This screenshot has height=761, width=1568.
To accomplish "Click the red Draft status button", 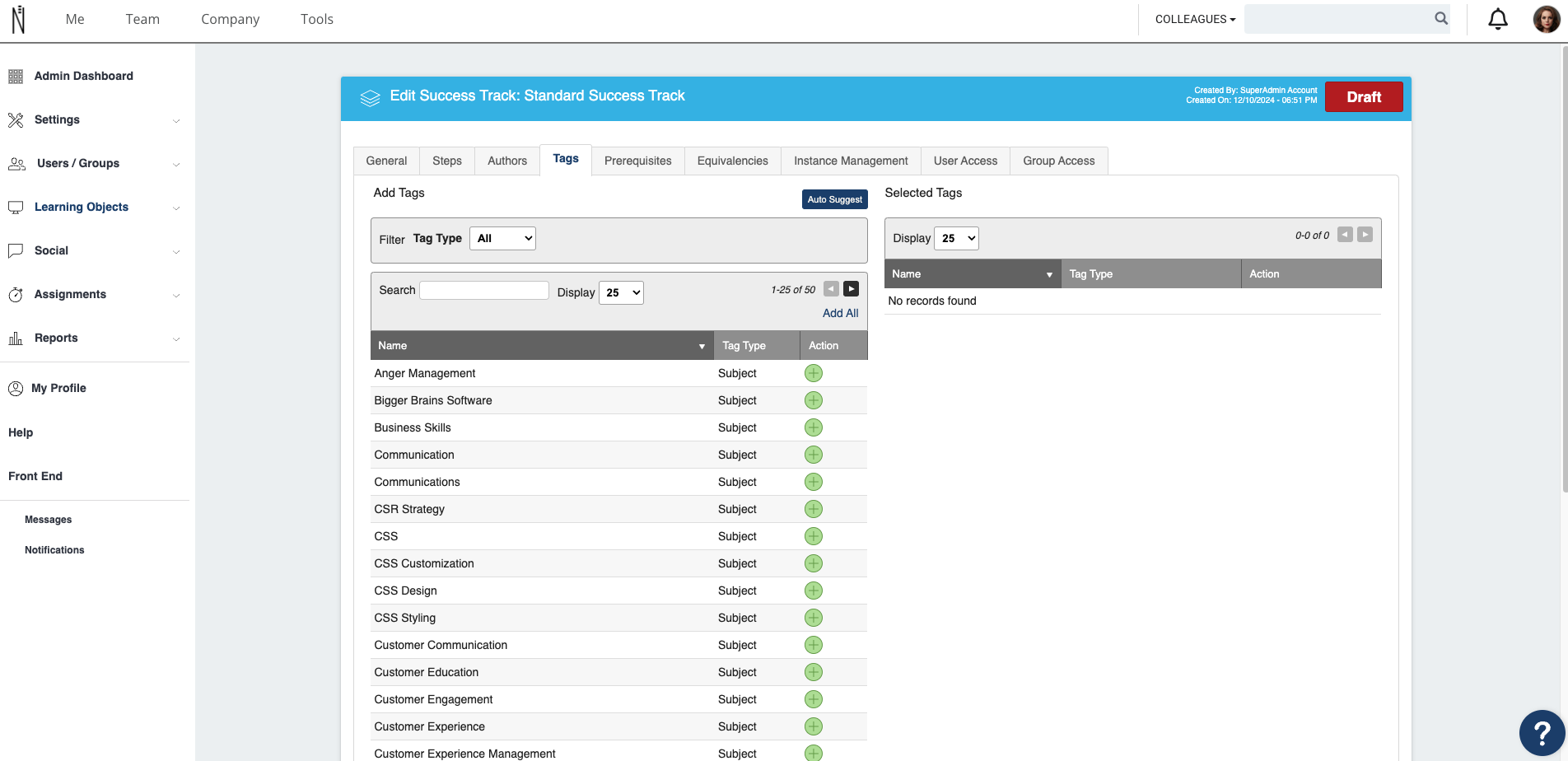I will pos(1364,96).
